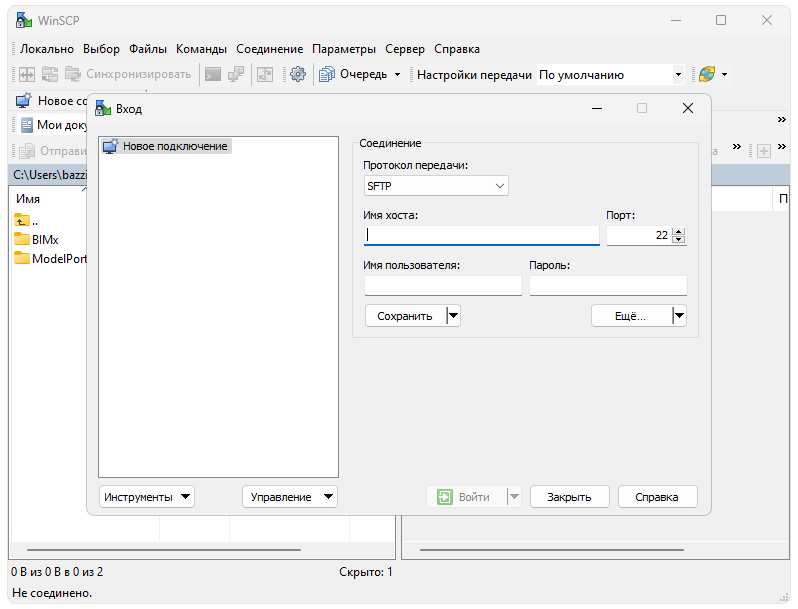Open the Справка menu in the menu bar
Screen dimensions: 798x609
pos(457,48)
